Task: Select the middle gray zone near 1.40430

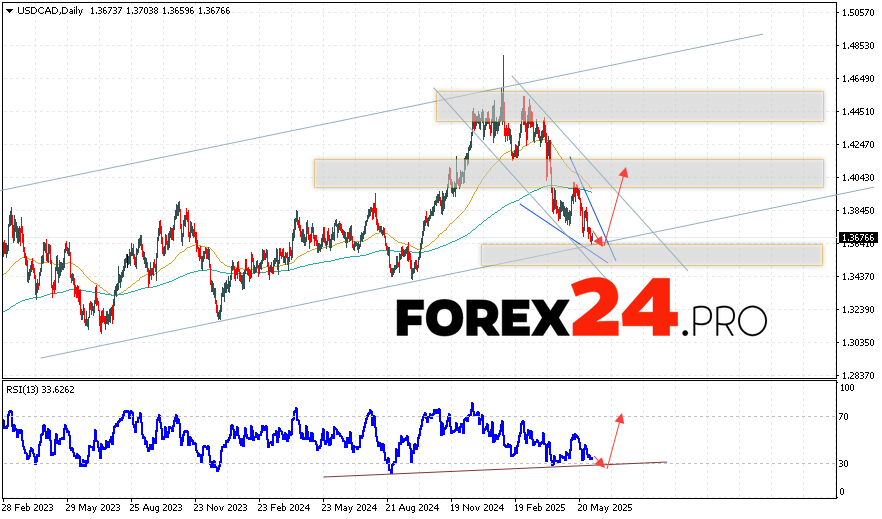Action: pyautogui.click(x=568, y=173)
